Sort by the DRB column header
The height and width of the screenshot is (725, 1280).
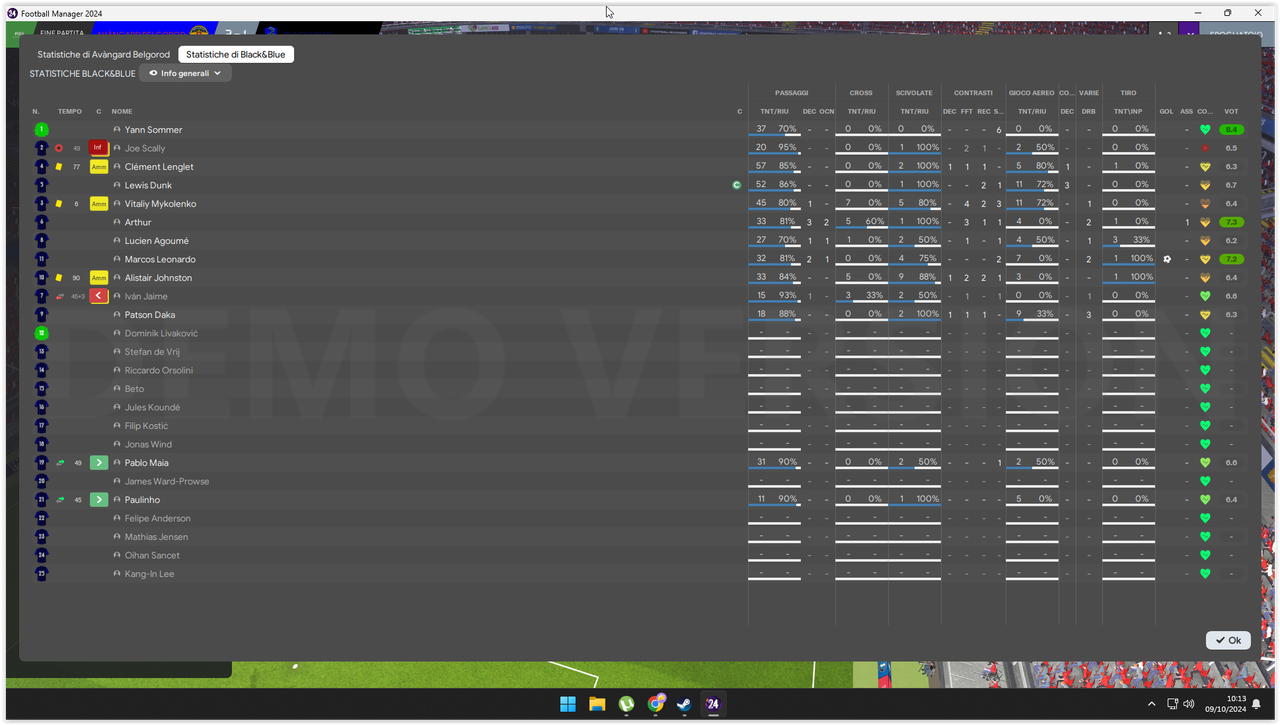click(x=1089, y=111)
